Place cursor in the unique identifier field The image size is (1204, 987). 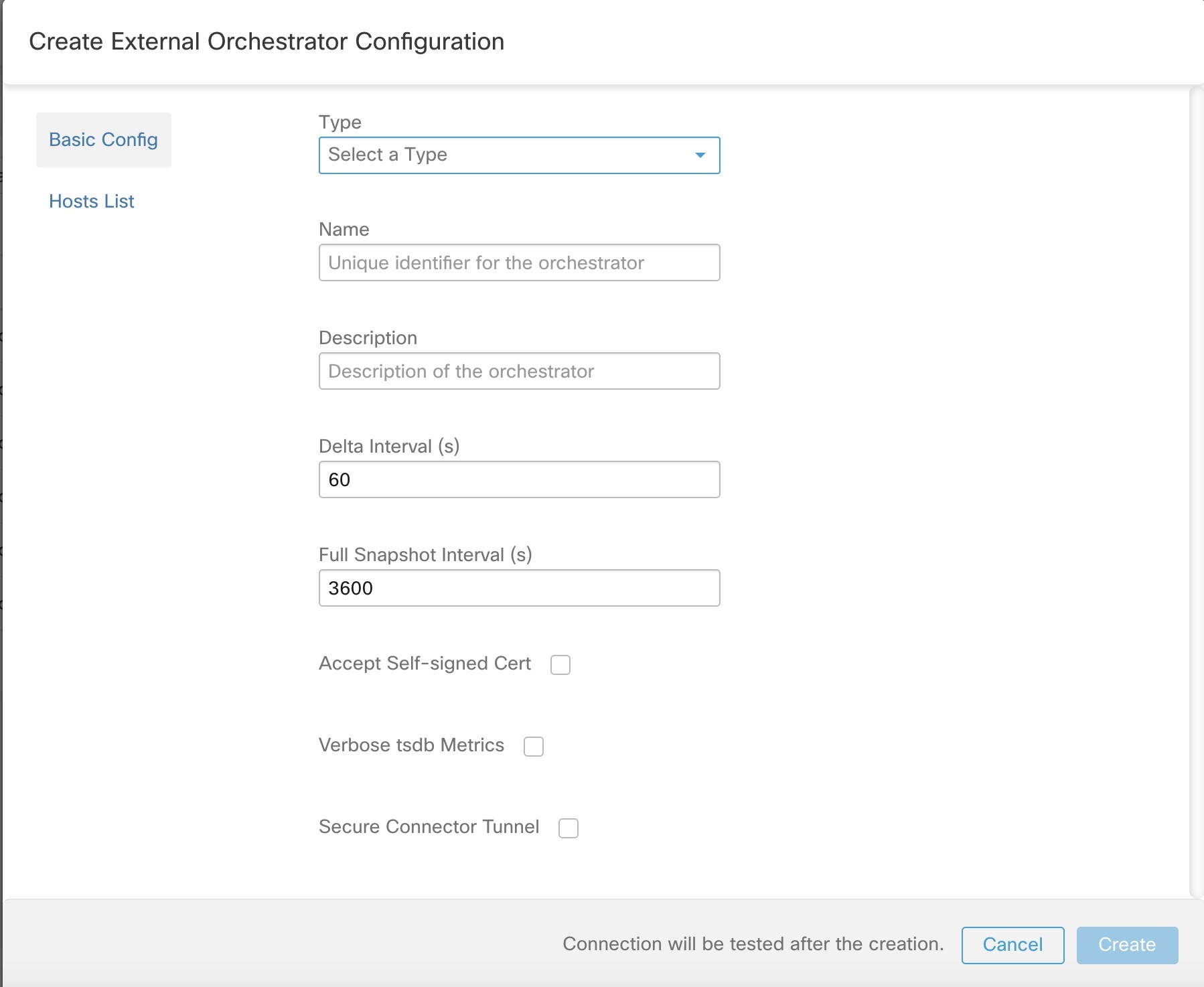pos(519,262)
